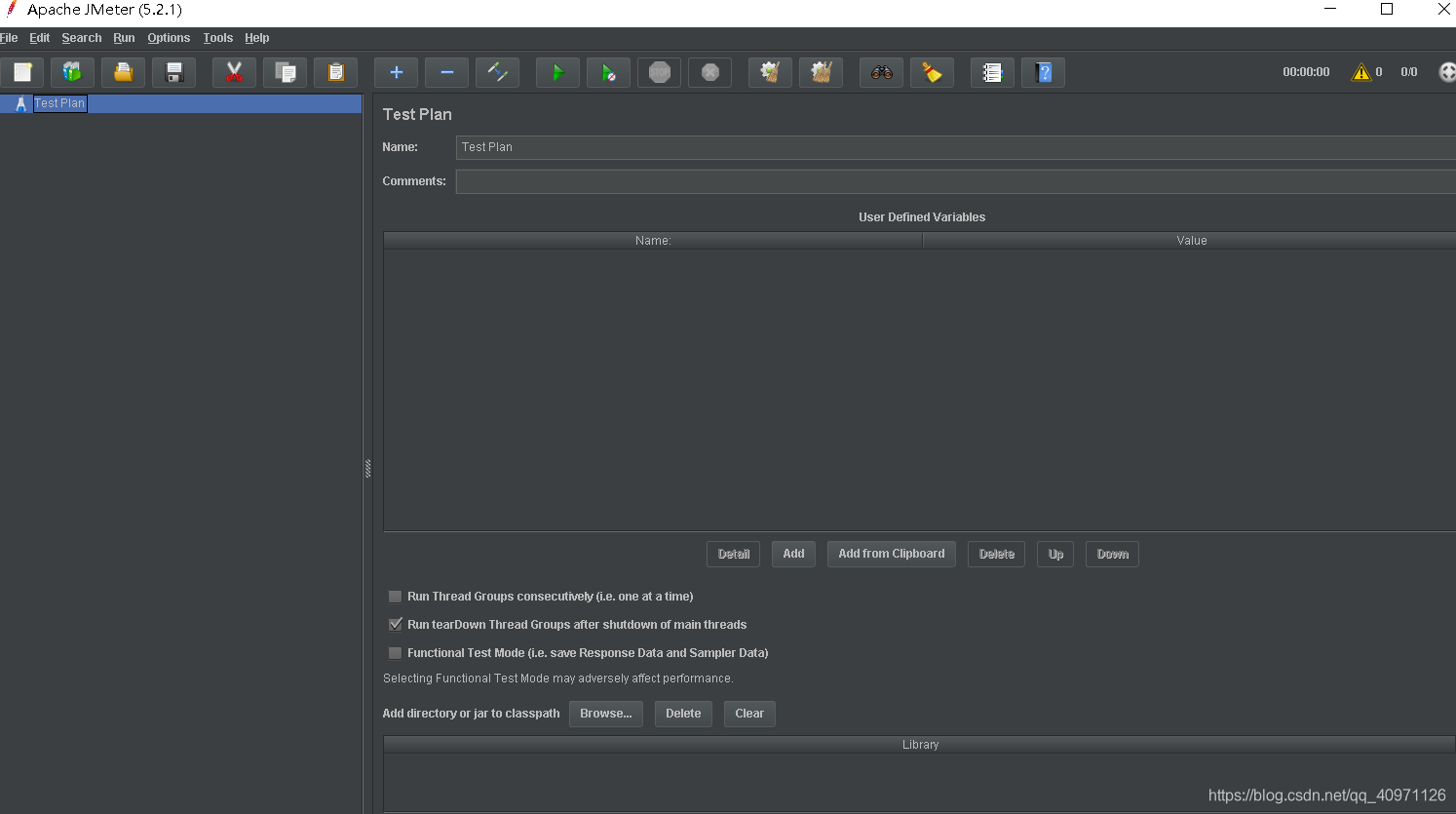Click the classpath Clear button
The height and width of the screenshot is (814, 1456).
(x=749, y=714)
